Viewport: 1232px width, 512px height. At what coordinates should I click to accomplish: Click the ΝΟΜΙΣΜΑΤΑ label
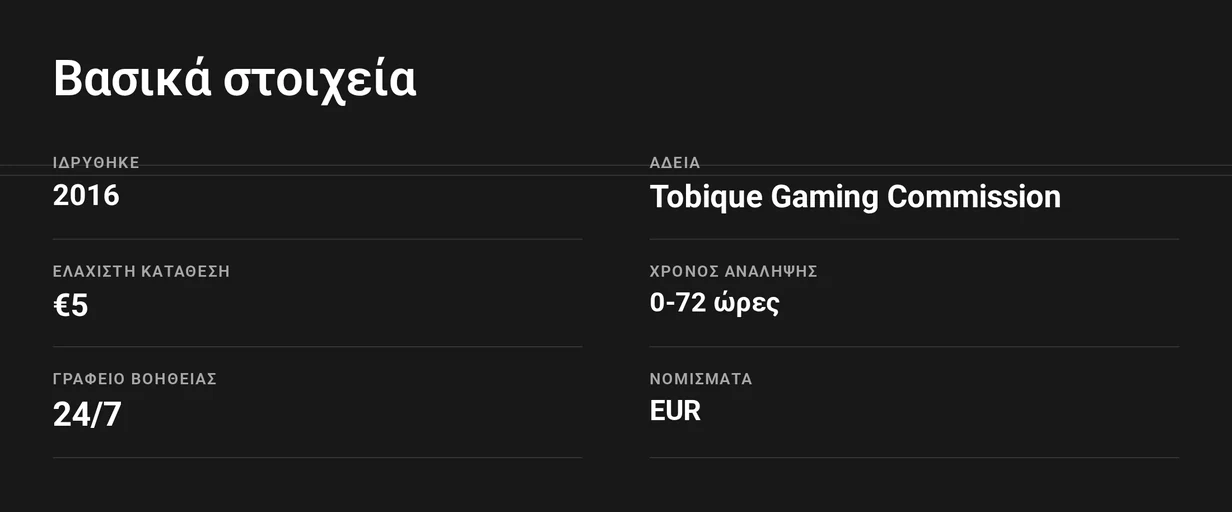point(701,379)
